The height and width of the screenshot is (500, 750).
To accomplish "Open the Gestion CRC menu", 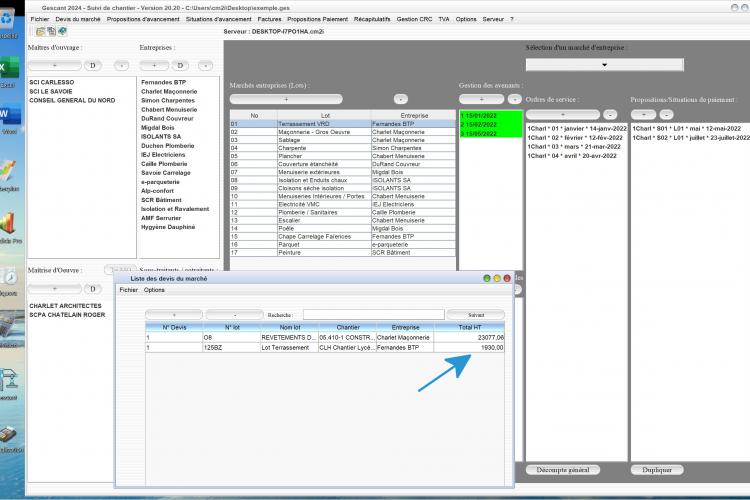I will click(414, 19).
